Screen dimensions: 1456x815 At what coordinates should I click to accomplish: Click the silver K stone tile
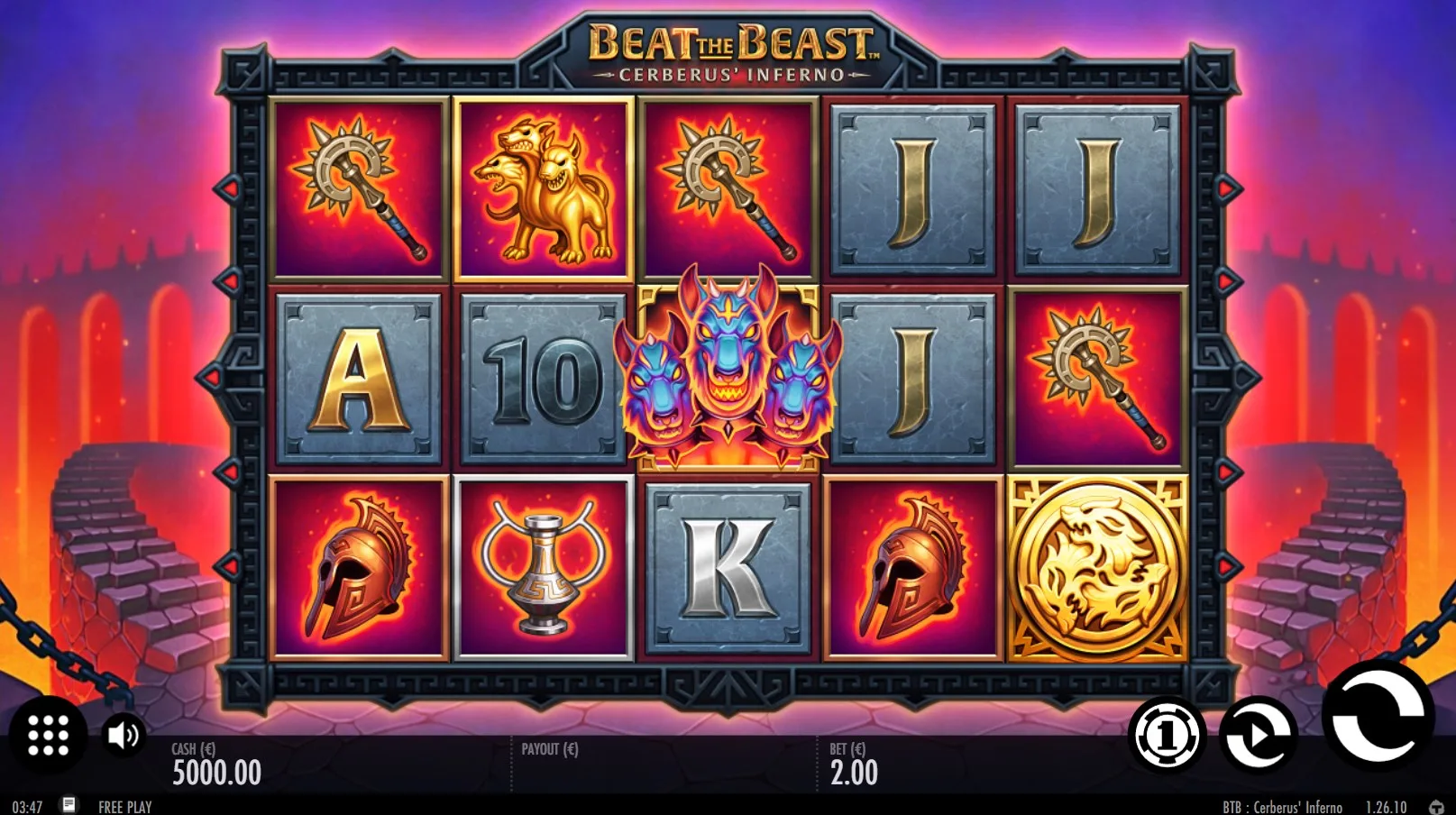728,568
